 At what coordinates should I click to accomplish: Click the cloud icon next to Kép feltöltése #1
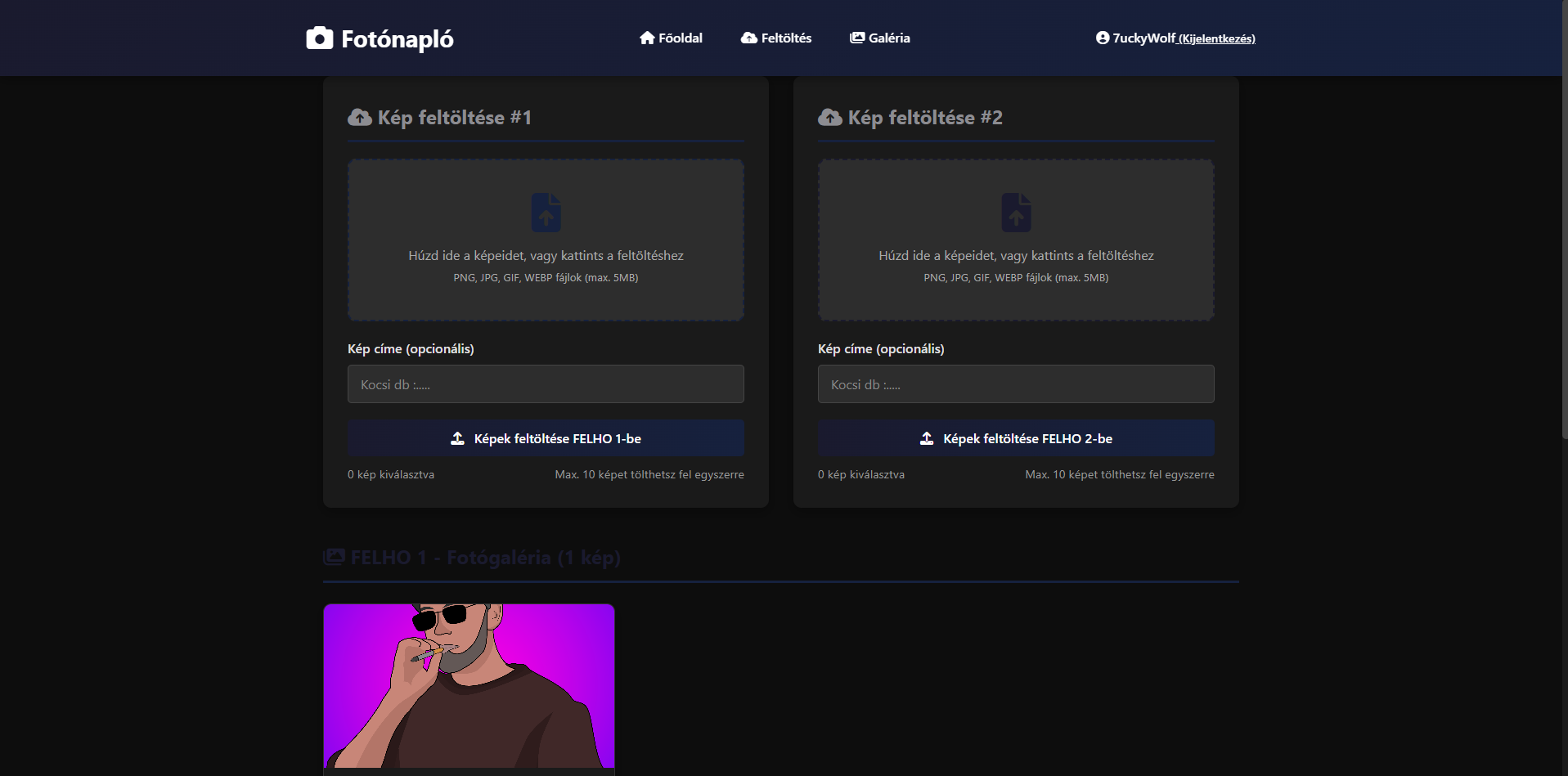click(x=360, y=118)
